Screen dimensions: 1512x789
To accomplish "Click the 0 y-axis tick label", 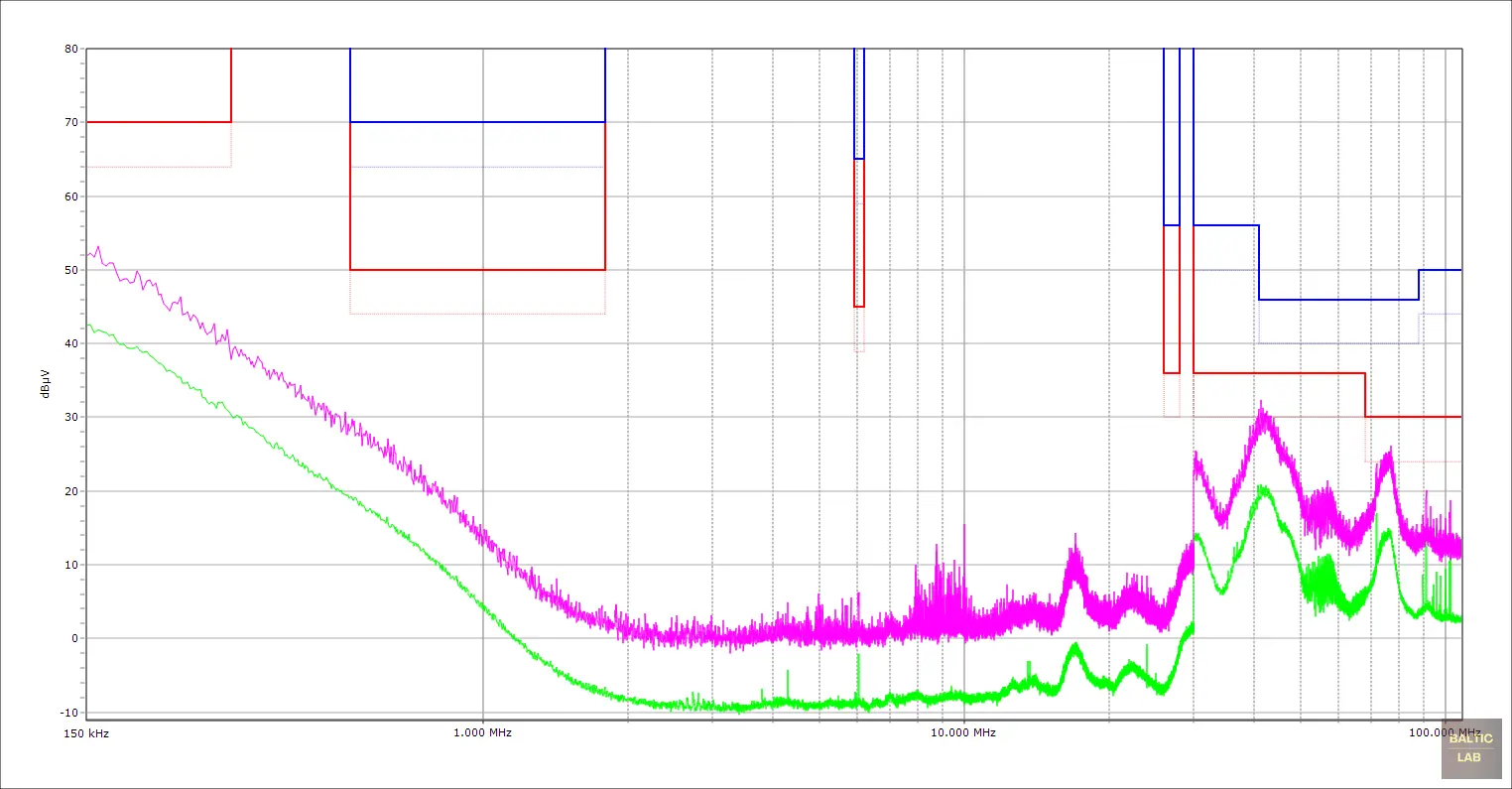I will [x=74, y=639].
